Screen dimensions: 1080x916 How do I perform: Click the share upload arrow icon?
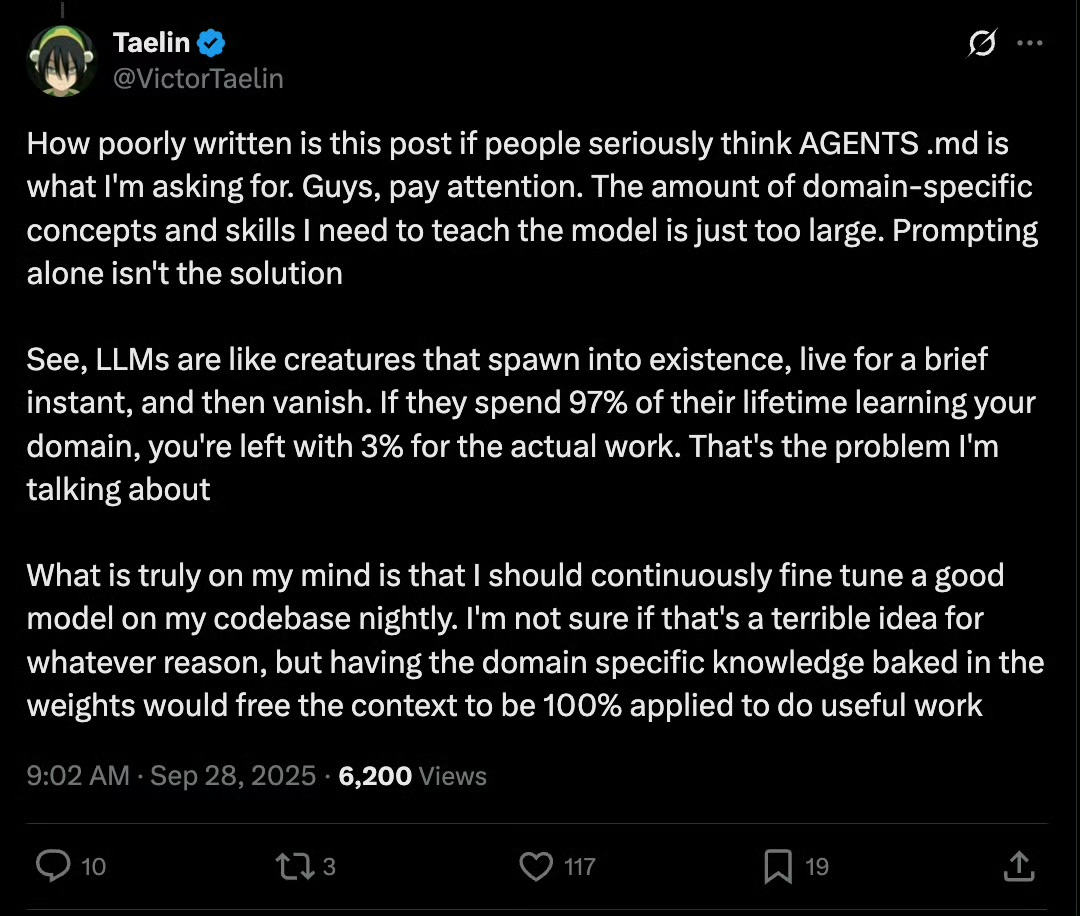pos(1017,866)
